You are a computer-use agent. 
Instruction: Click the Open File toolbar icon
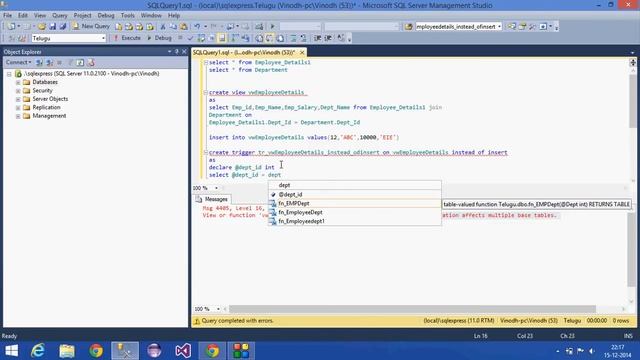(42, 27)
